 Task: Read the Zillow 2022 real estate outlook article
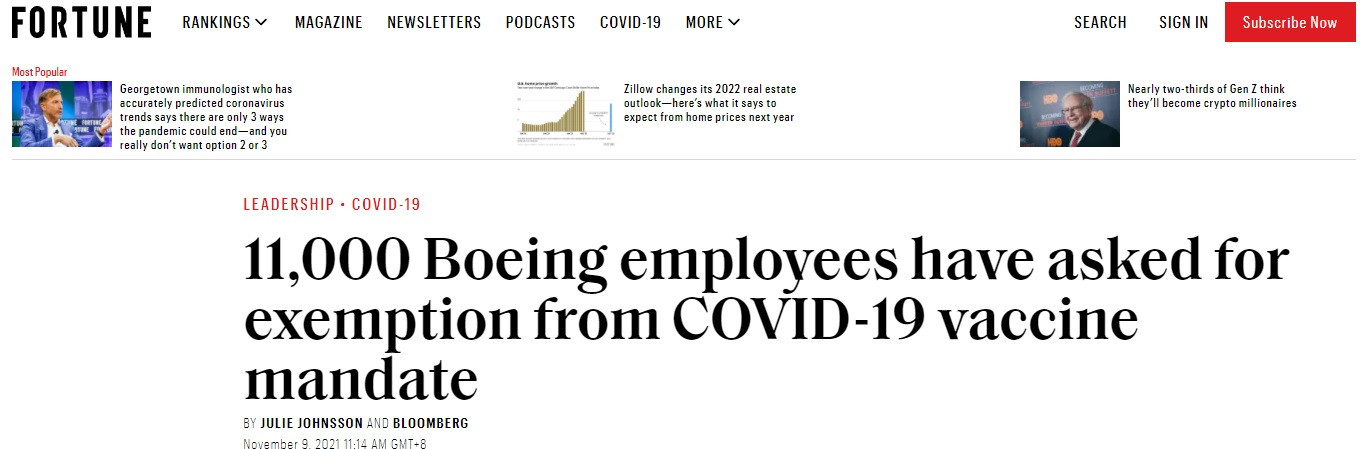[x=710, y=103]
